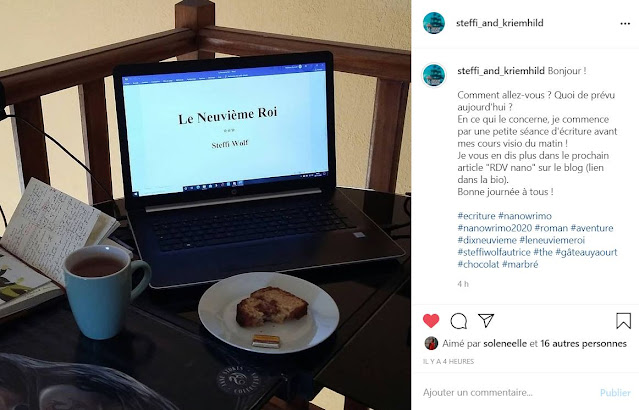The image size is (639, 410).
Task: Open the #ecriture hashtag
Action: pos(476,216)
